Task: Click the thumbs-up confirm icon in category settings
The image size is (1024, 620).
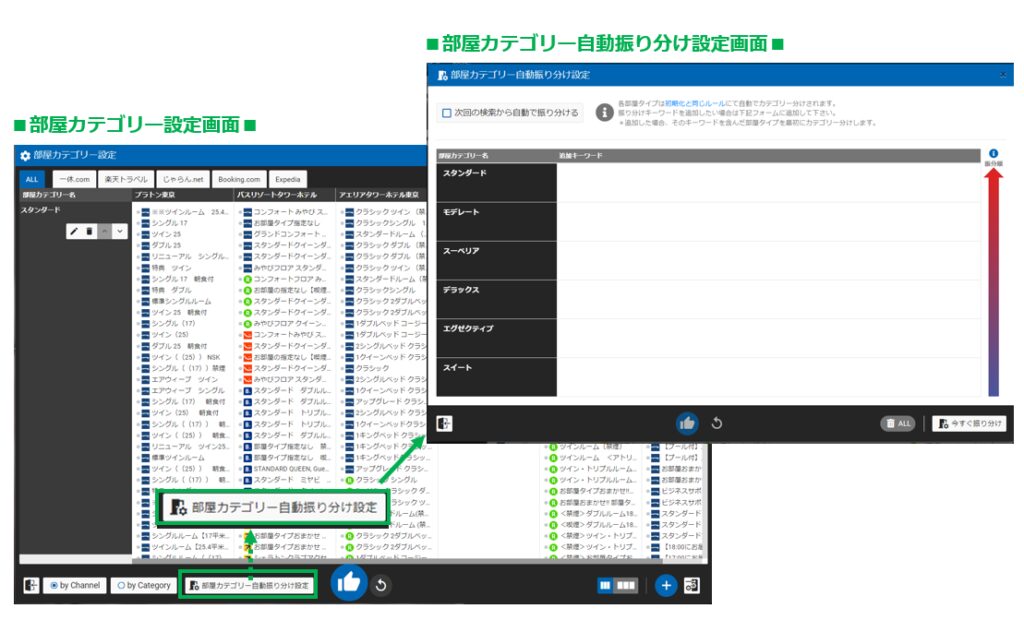Action: tap(347, 584)
